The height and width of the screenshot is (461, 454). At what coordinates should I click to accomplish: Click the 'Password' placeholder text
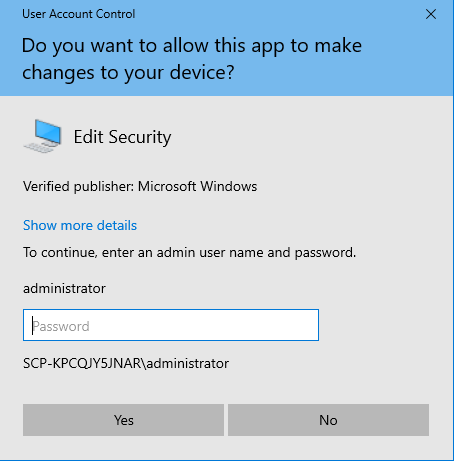tap(61, 326)
